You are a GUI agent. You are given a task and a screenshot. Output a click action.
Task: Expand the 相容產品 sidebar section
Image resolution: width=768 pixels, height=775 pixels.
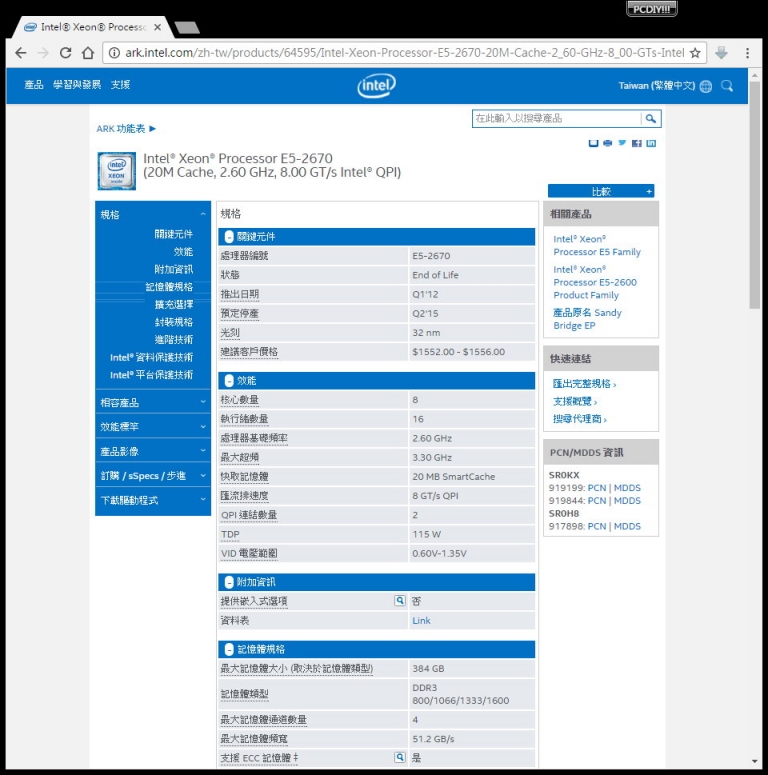pos(153,402)
